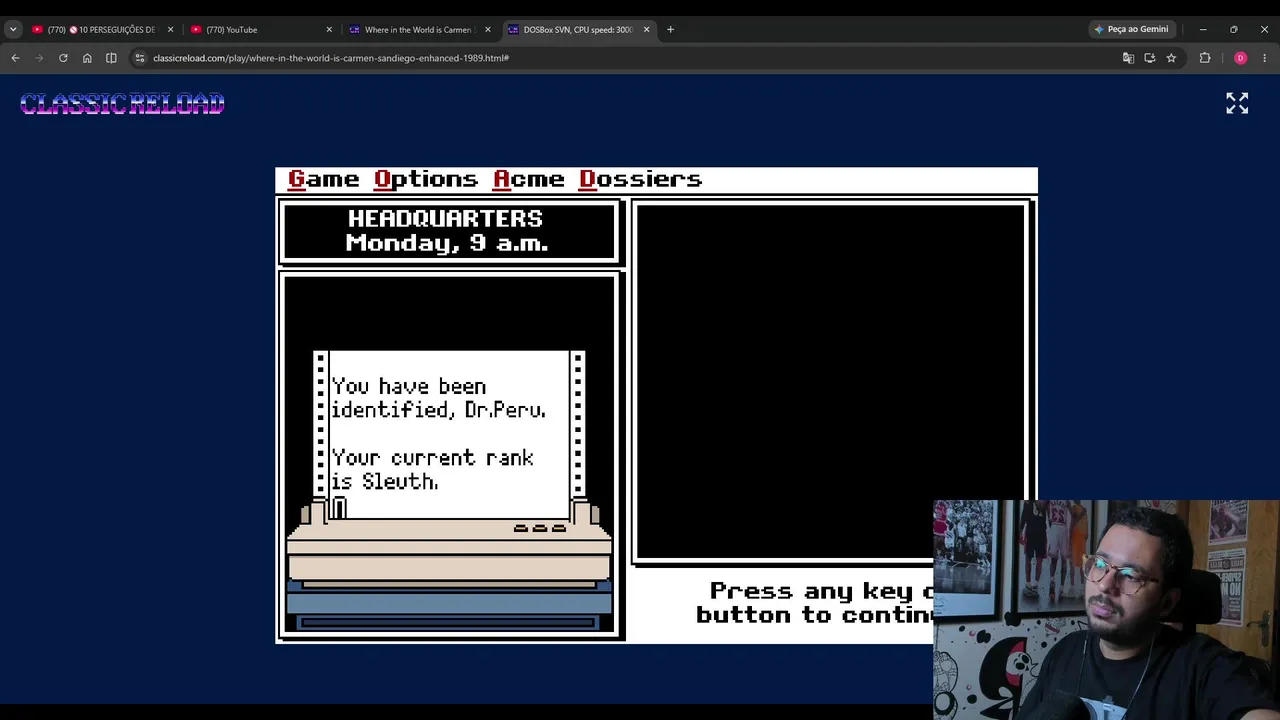
Task: Click the black right game panel
Action: [x=831, y=382]
